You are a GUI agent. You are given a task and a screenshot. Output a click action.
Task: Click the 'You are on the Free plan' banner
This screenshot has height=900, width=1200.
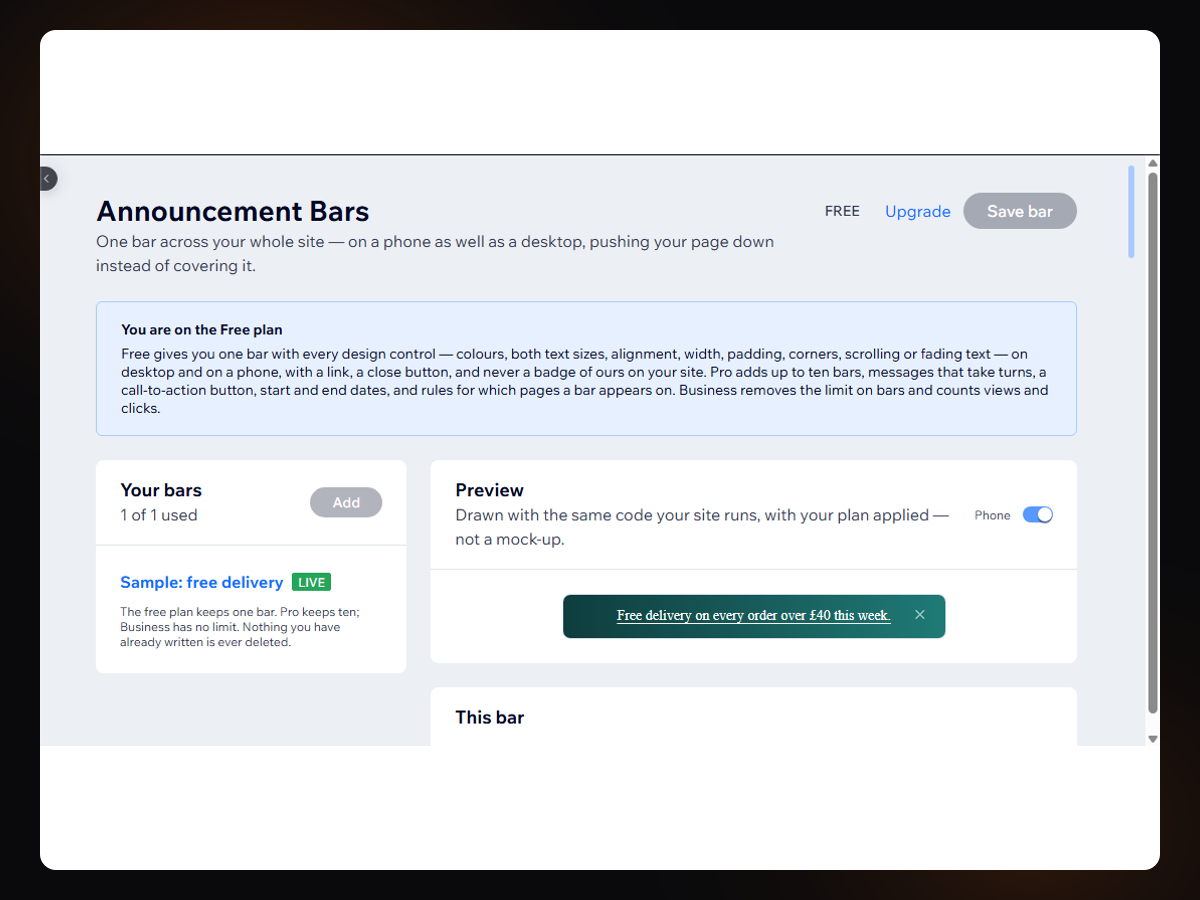(x=586, y=369)
